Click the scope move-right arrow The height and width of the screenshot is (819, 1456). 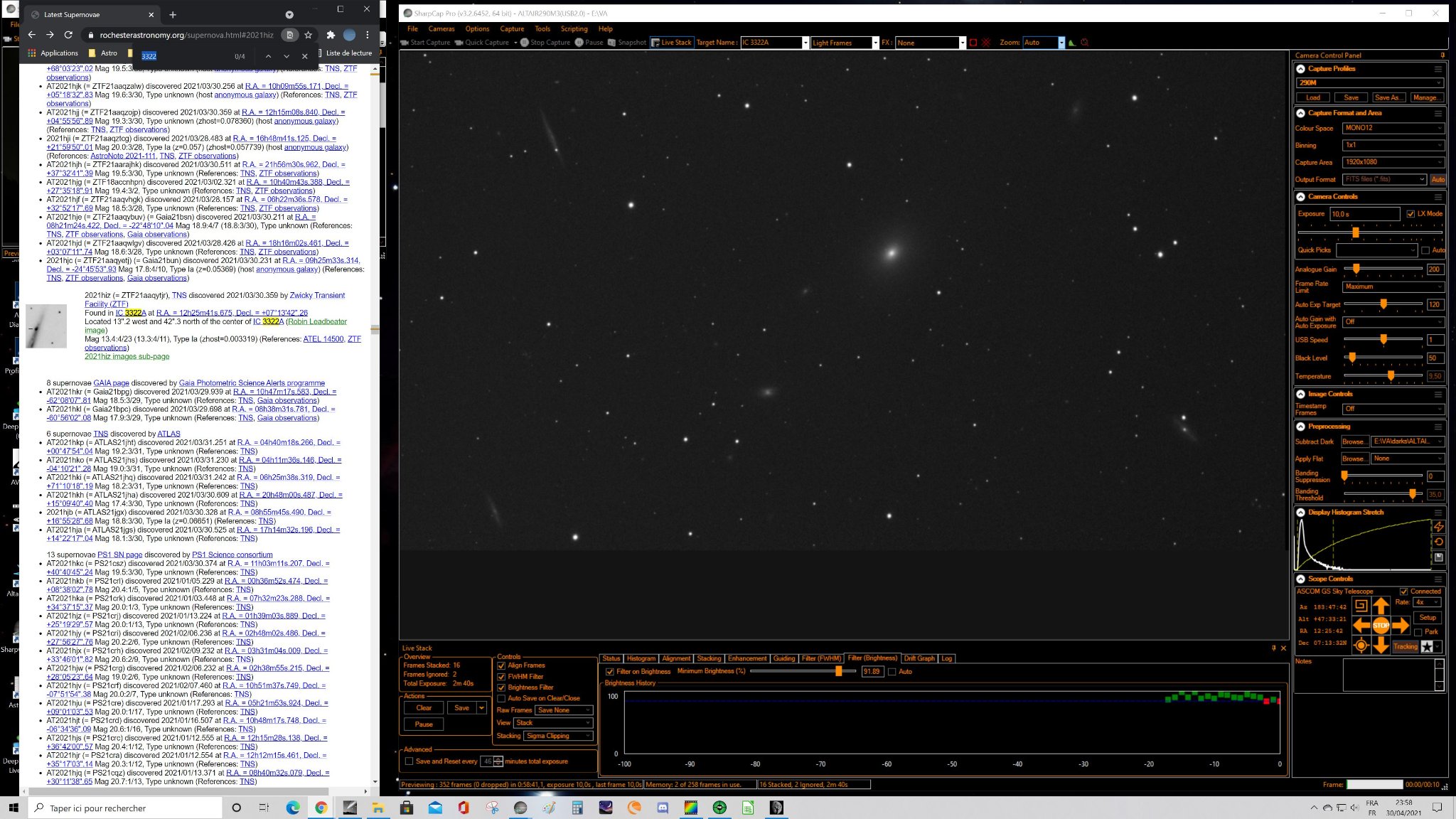(x=1401, y=626)
